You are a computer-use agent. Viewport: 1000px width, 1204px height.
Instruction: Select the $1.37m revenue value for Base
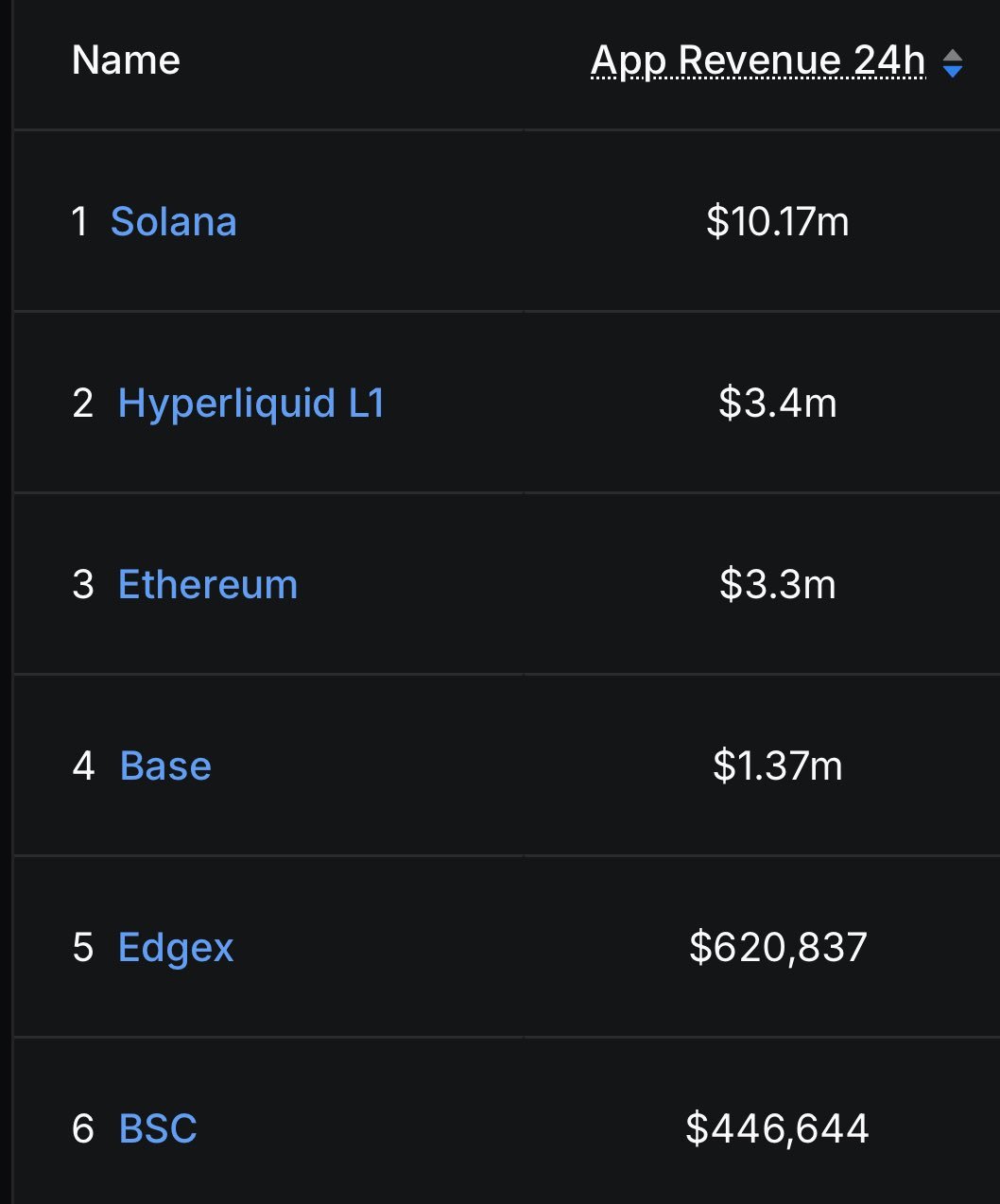click(779, 765)
